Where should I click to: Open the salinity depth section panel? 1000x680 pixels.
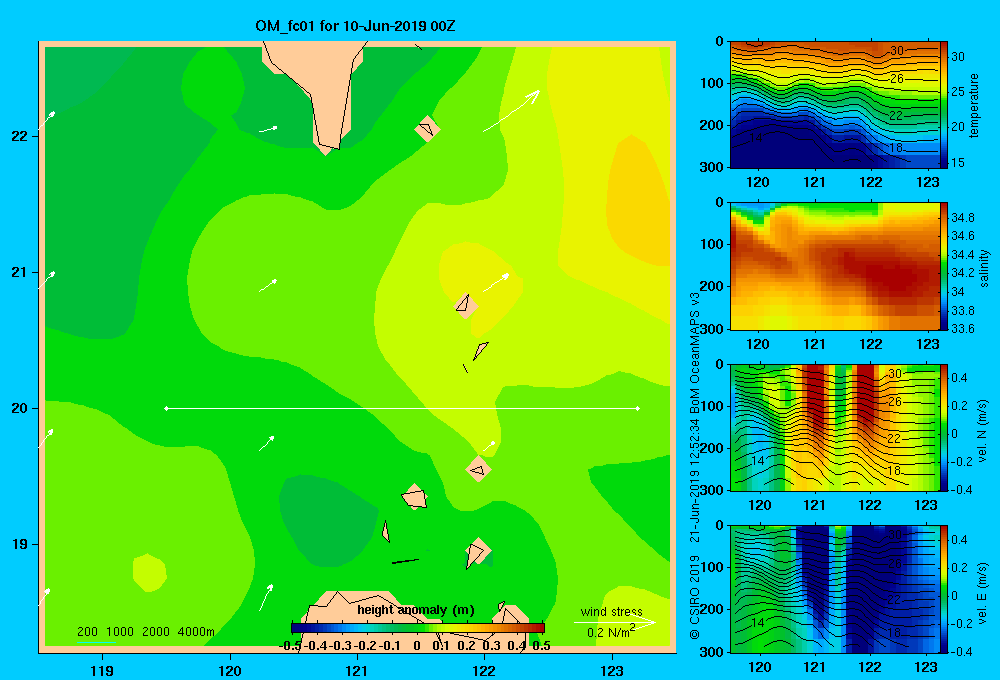(x=835, y=266)
